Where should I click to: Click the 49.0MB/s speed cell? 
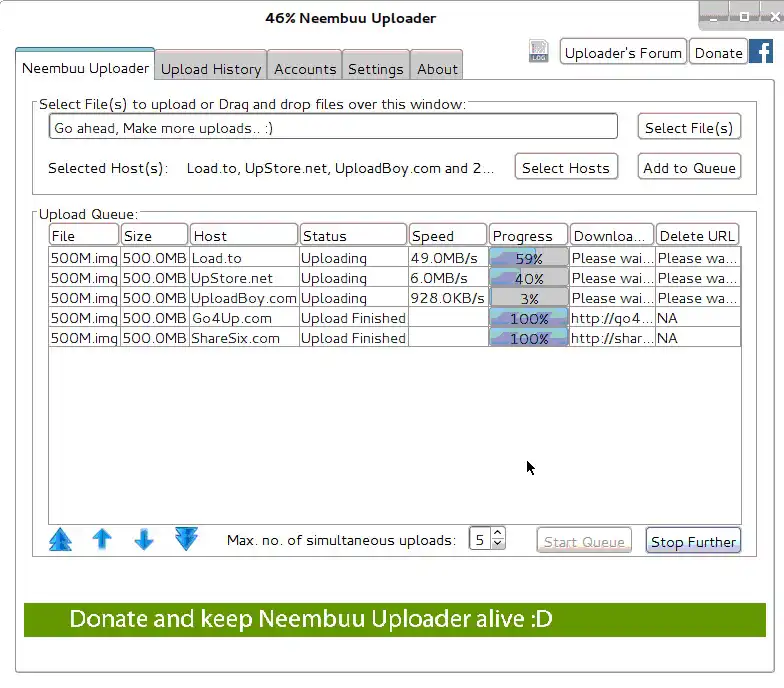(x=448, y=258)
